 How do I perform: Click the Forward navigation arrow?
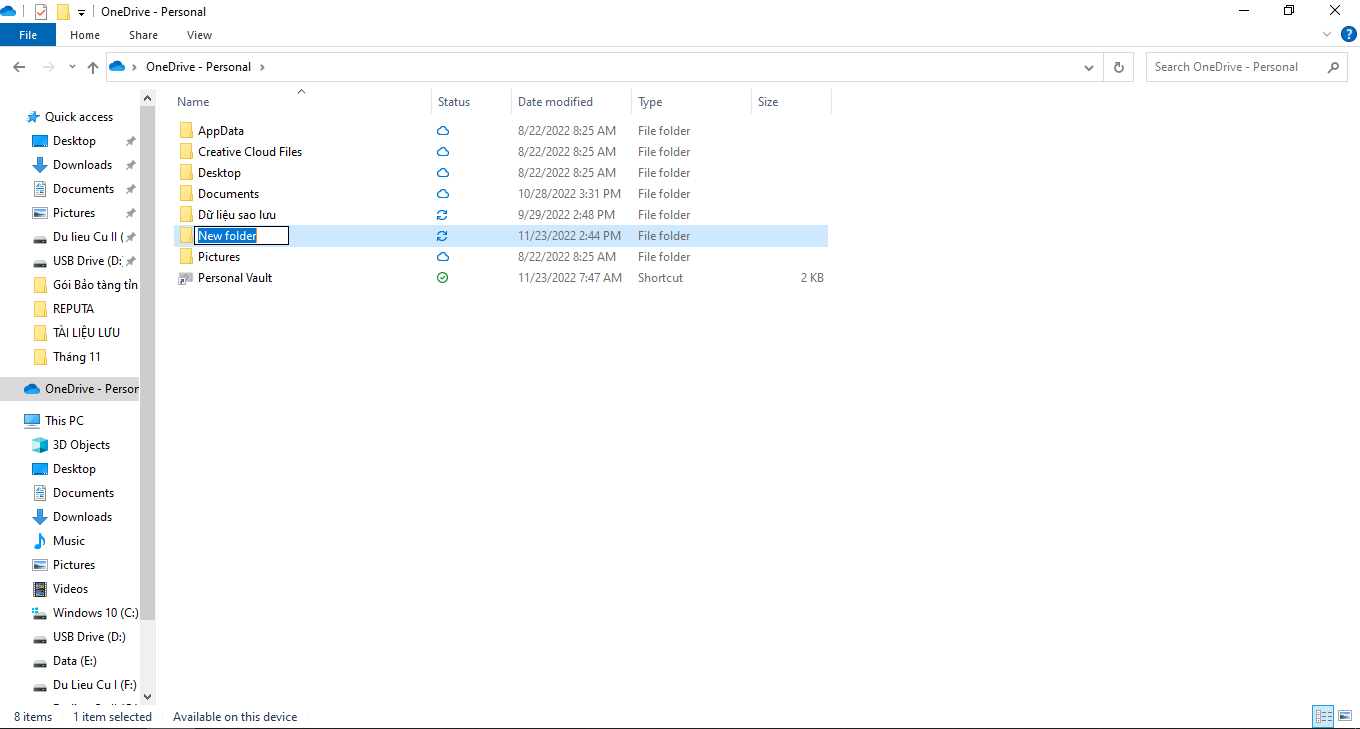click(x=48, y=67)
